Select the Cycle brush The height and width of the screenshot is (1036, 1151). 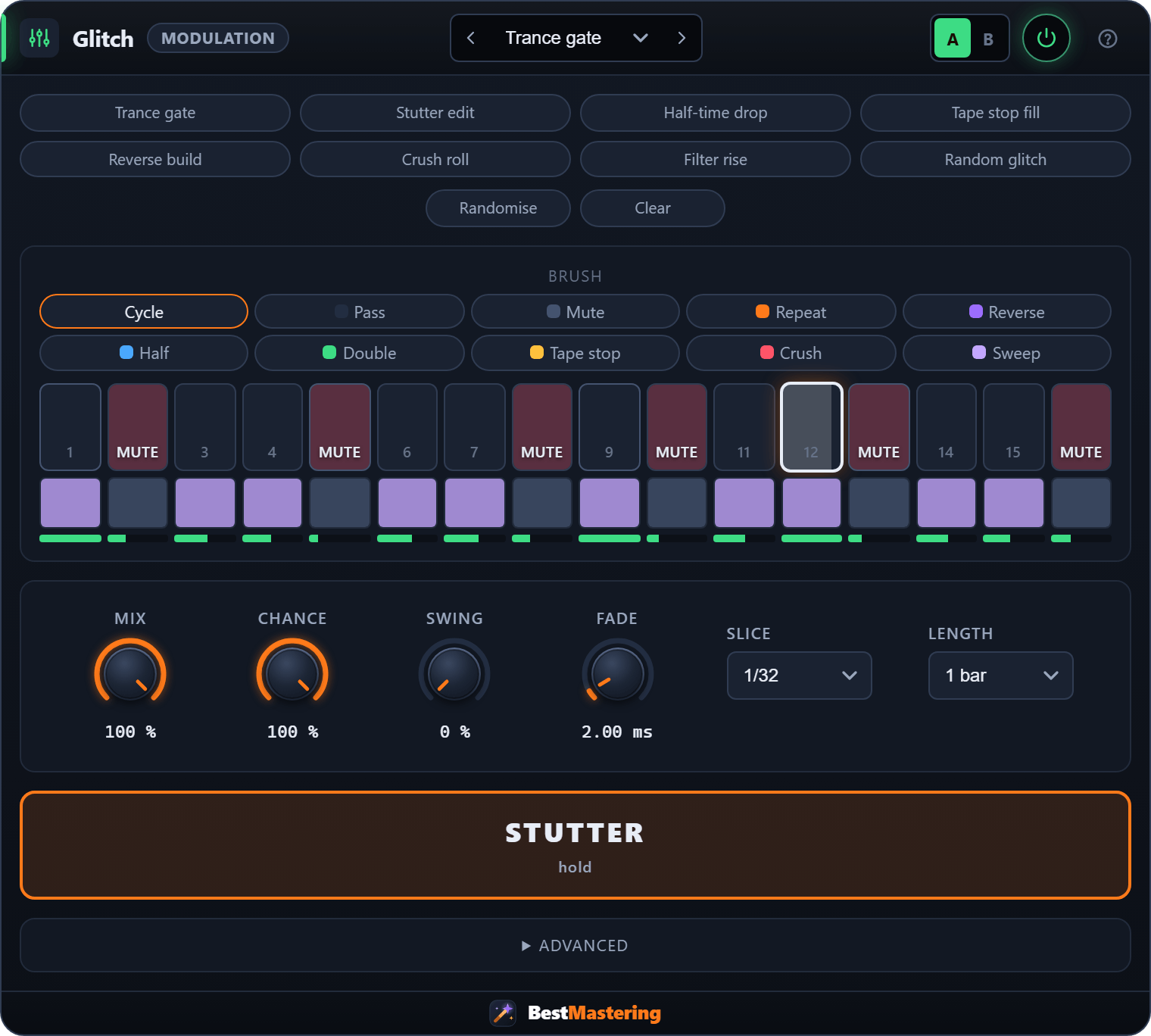(x=144, y=312)
